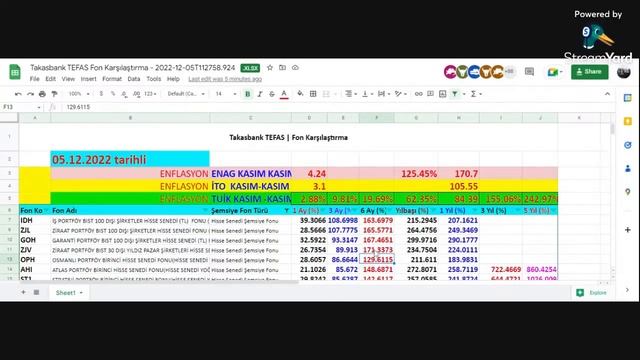Screen dimensions: 640x360
Task: Open the font family dropdown
Action: pos(186,94)
